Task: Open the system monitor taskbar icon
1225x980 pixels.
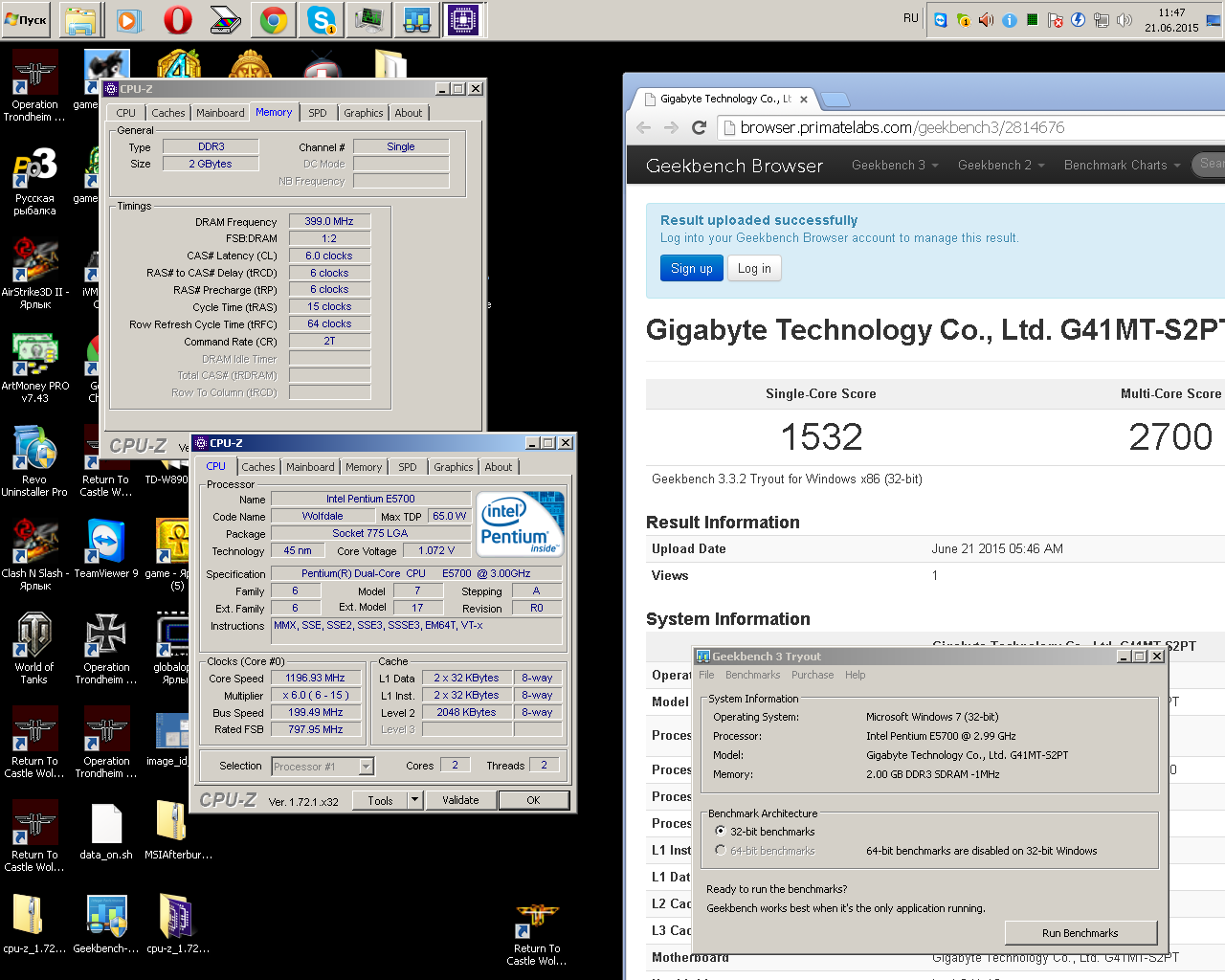Action: pyautogui.click(x=369, y=19)
